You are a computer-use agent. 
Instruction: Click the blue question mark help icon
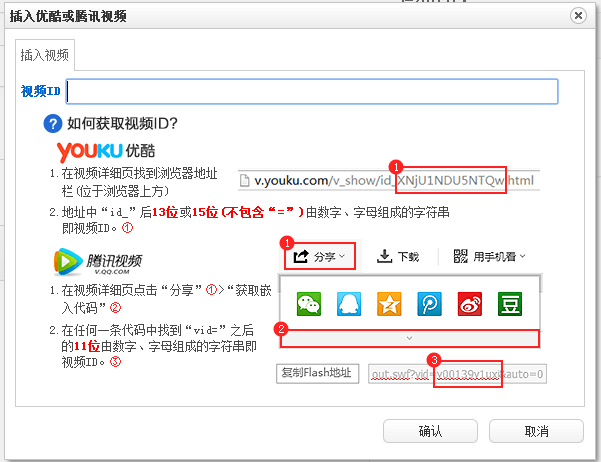tap(52, 124)
